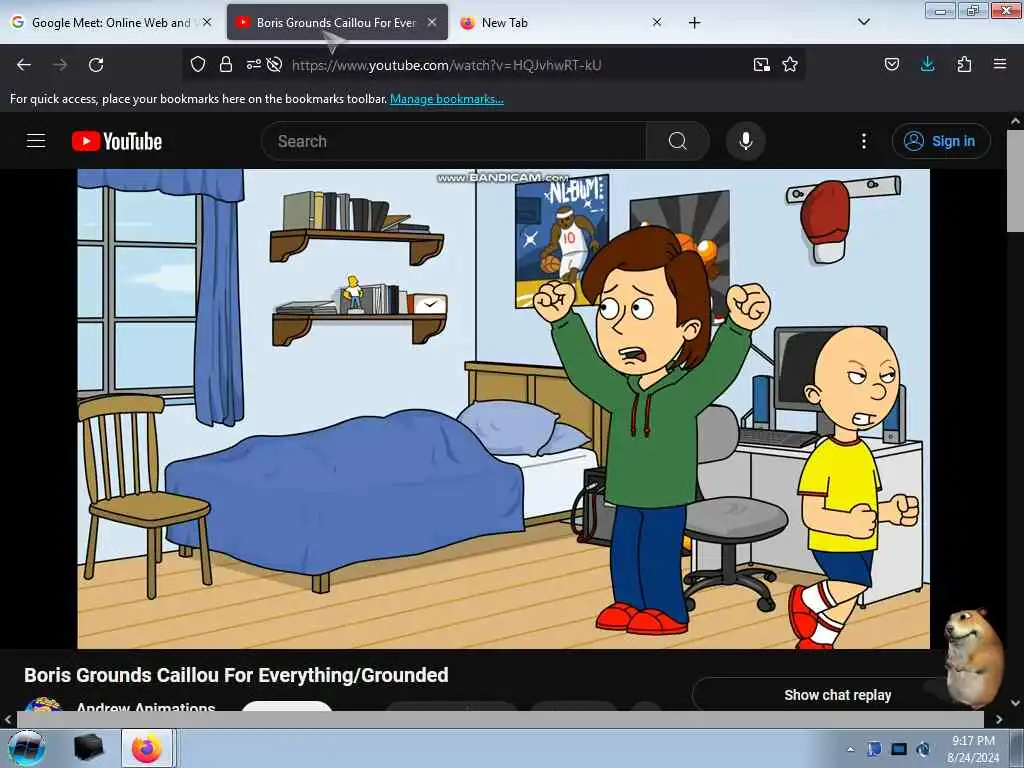Open the taskbar clock showing 9:17 PM
This screenshot has height=768, width=1024.
973,749
